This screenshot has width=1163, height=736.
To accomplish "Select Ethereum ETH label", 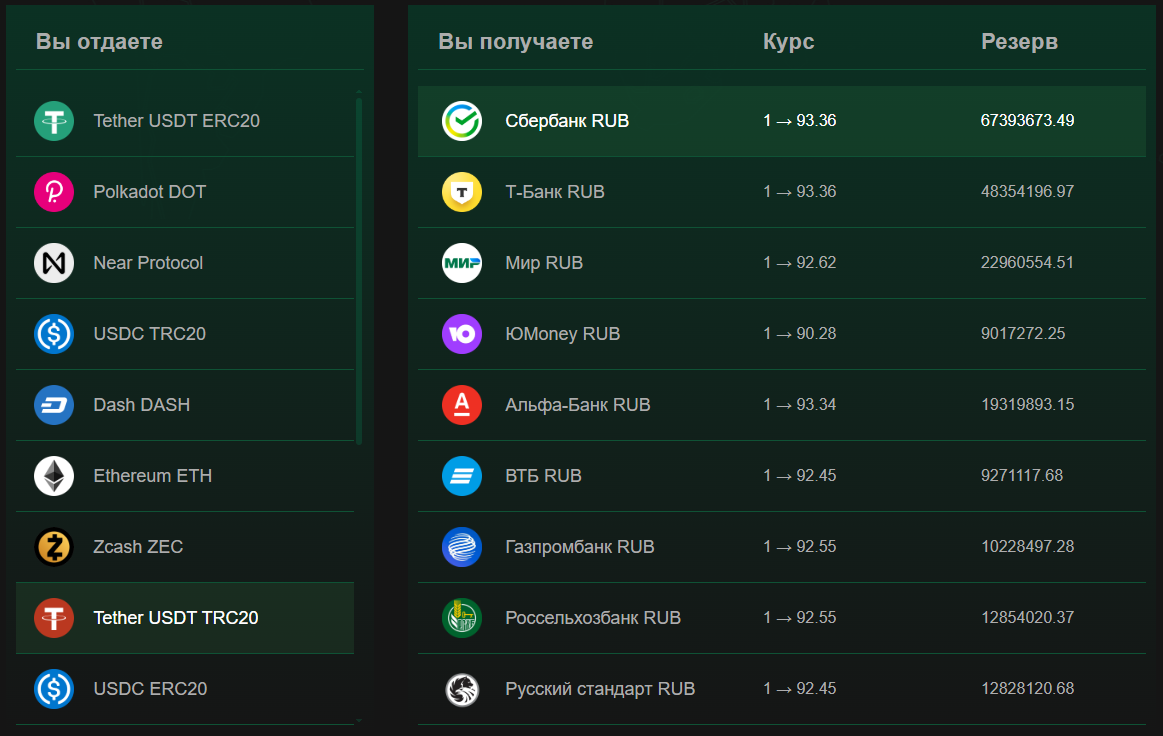I will click(153, 476).
